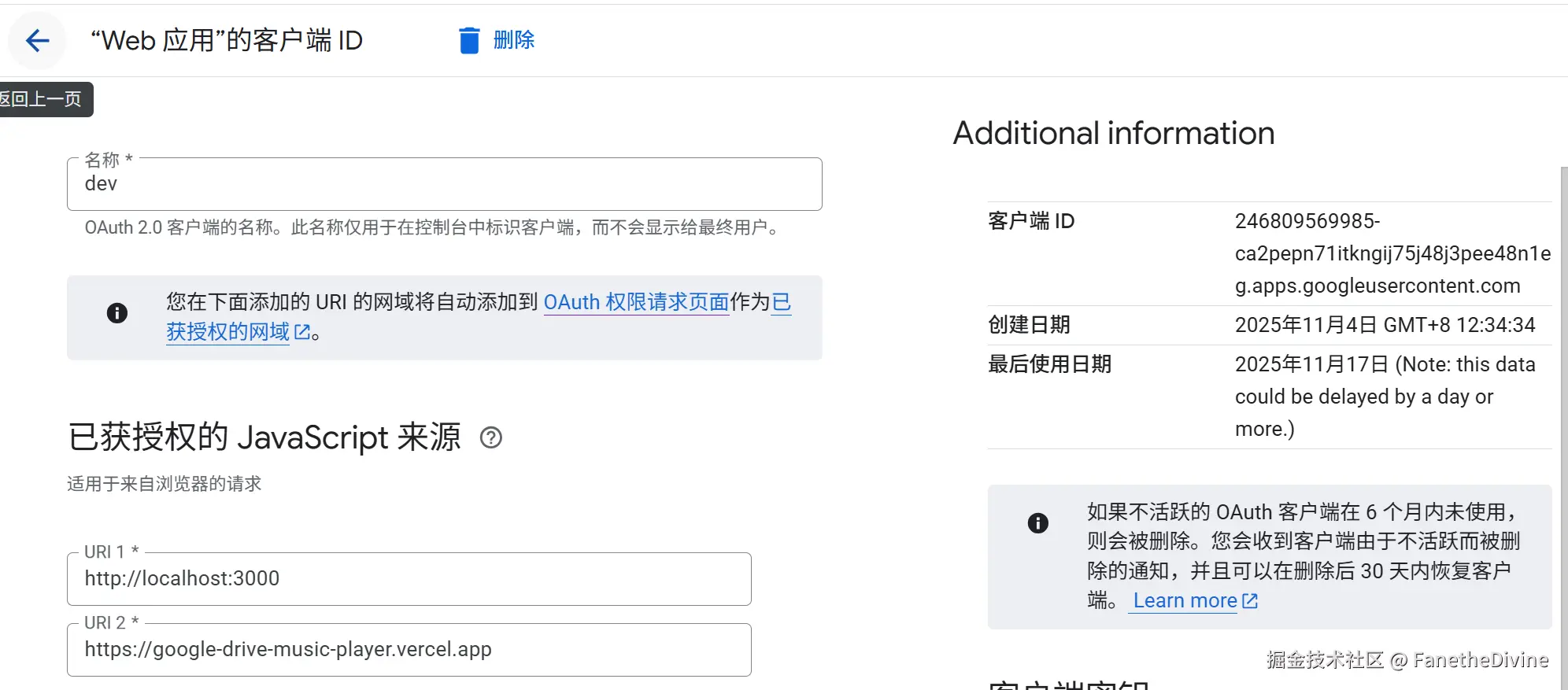Open the OAuth 权限请求页面 link
Image resolution: width=1568 pixels, height=690 pixels.
[x=636, y=302]
